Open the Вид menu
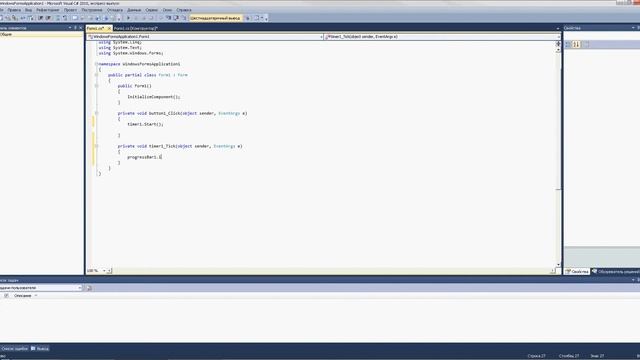The width and height of the screenshot is (640, 360). 28,10
